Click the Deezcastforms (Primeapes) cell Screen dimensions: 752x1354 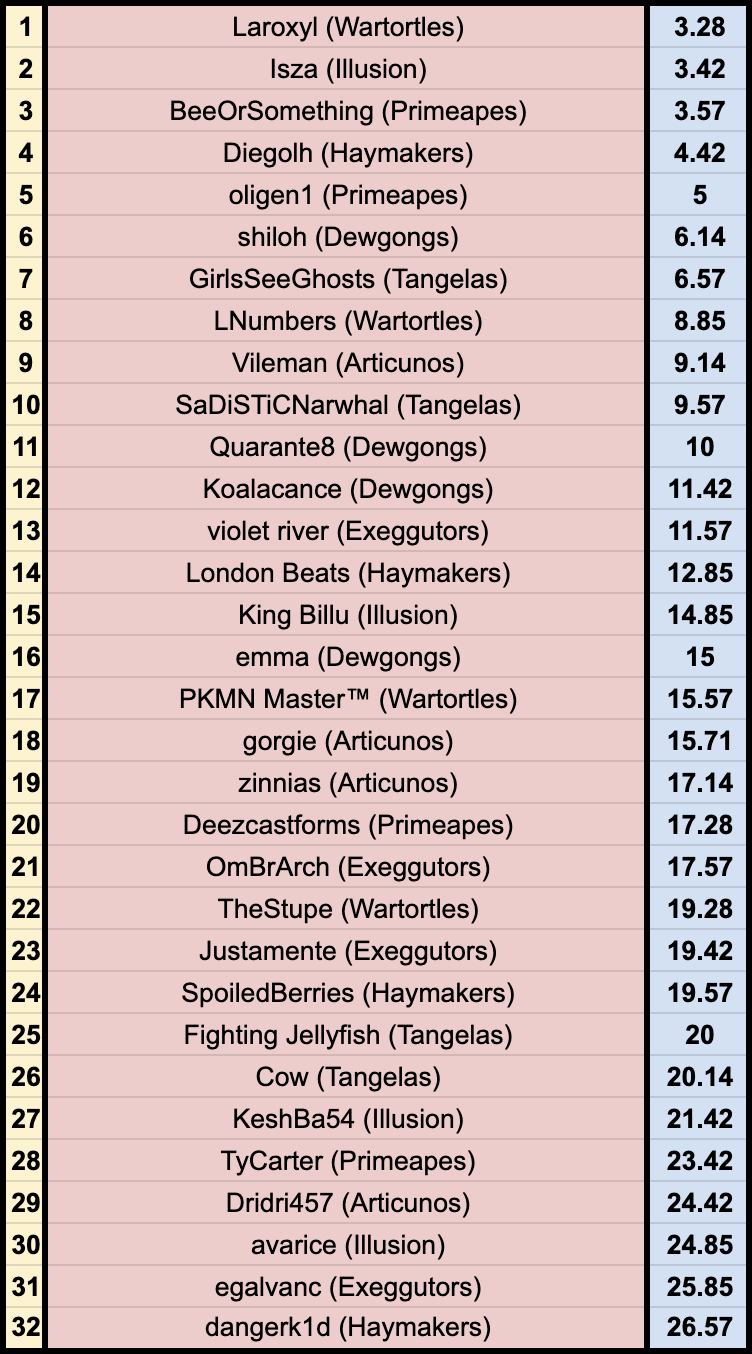(347, 825)
